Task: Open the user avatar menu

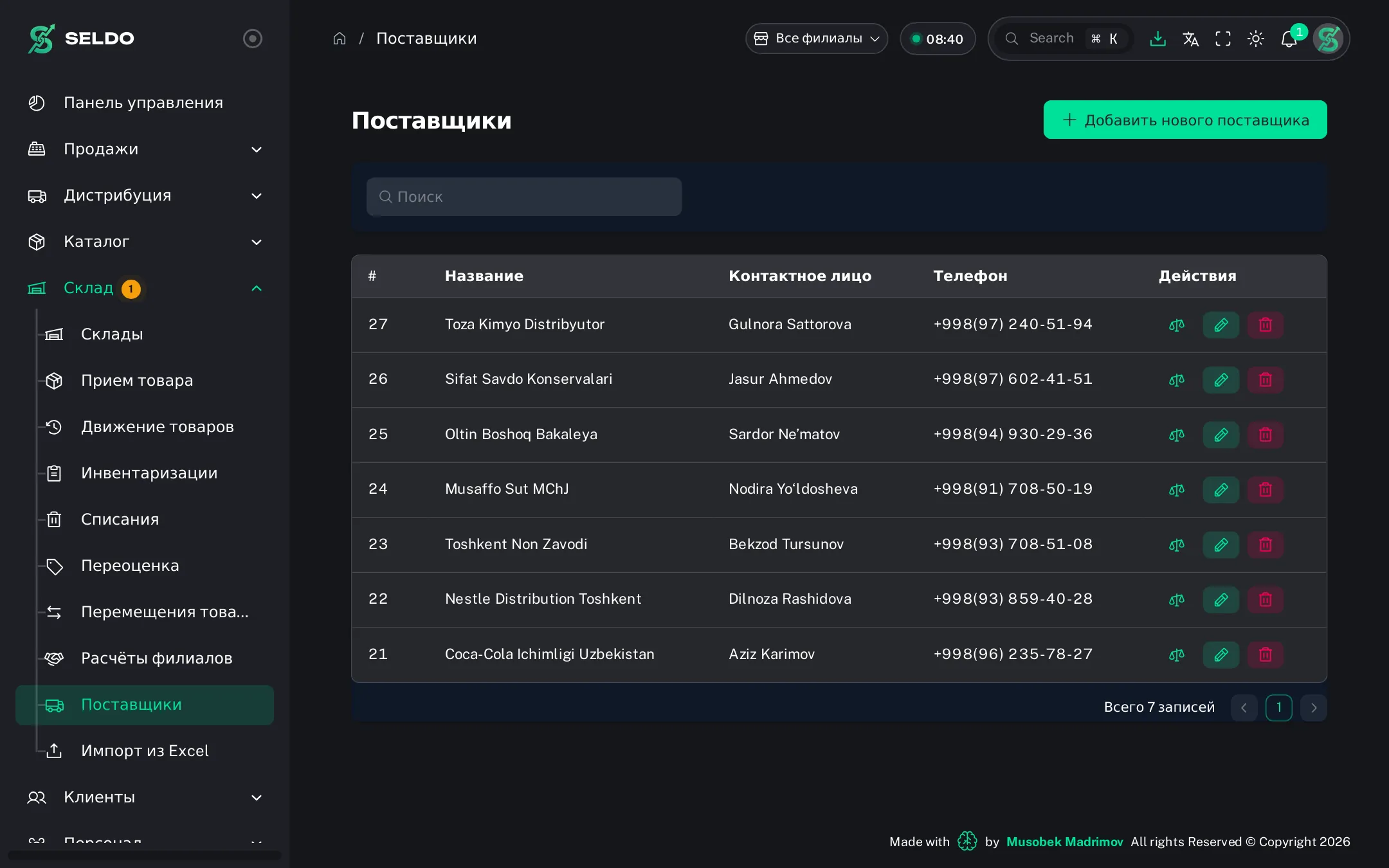Action: pos(1328,39)
